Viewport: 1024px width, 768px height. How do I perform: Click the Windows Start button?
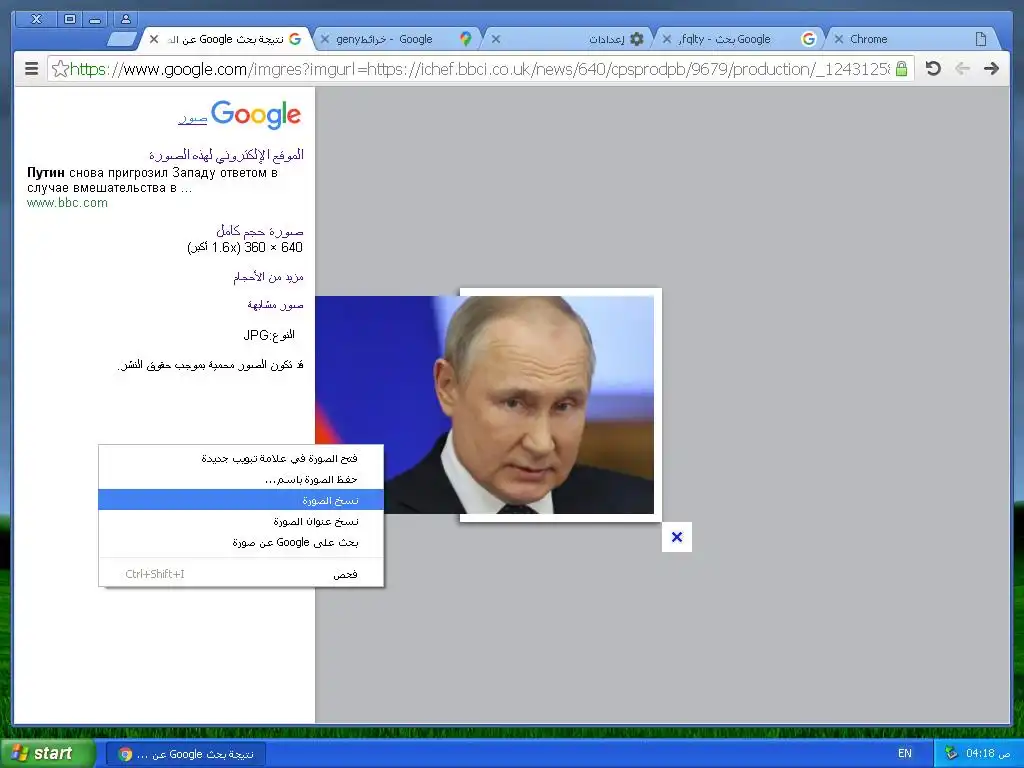(47, 753)
